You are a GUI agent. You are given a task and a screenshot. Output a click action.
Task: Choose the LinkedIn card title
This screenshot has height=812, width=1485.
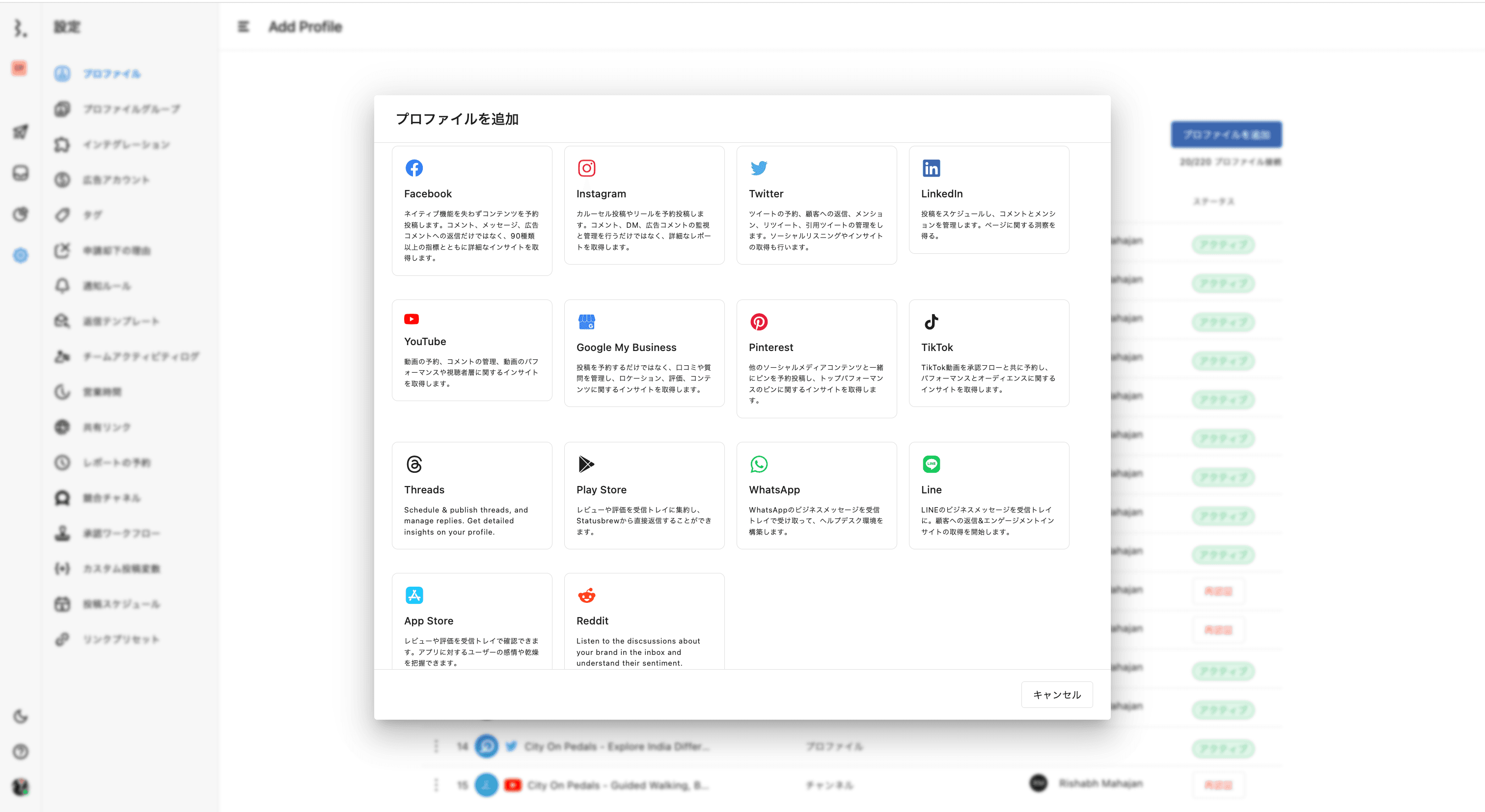pos(941,193)
